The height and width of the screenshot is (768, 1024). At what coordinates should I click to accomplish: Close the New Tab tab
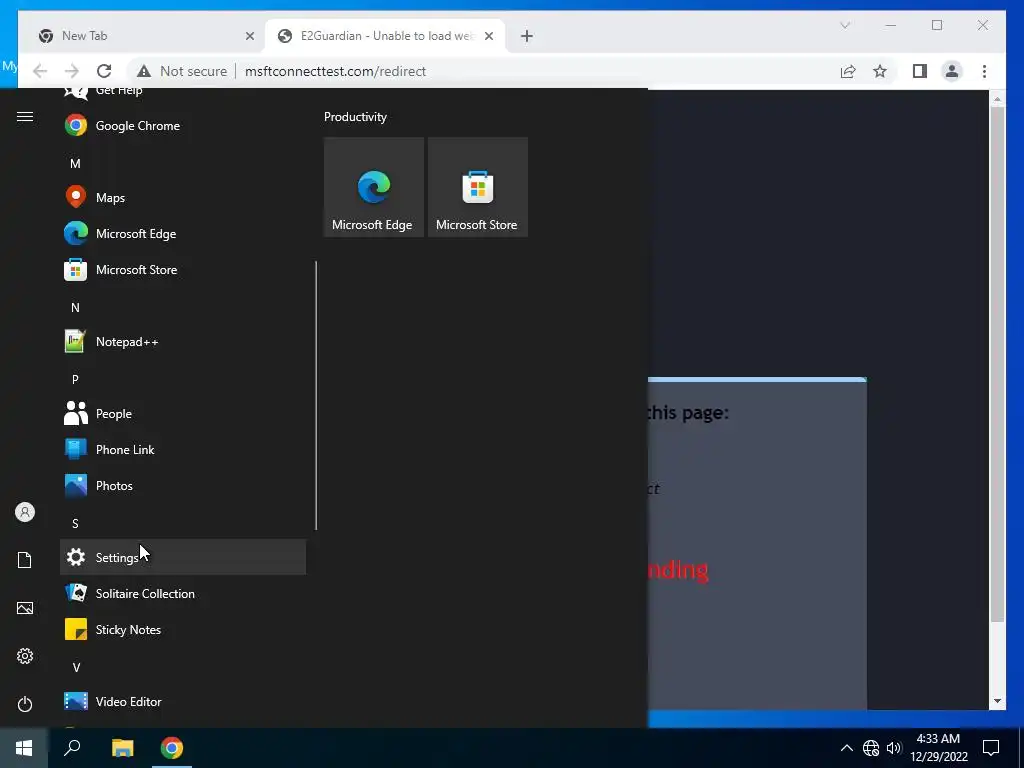[x=249, y=36]
